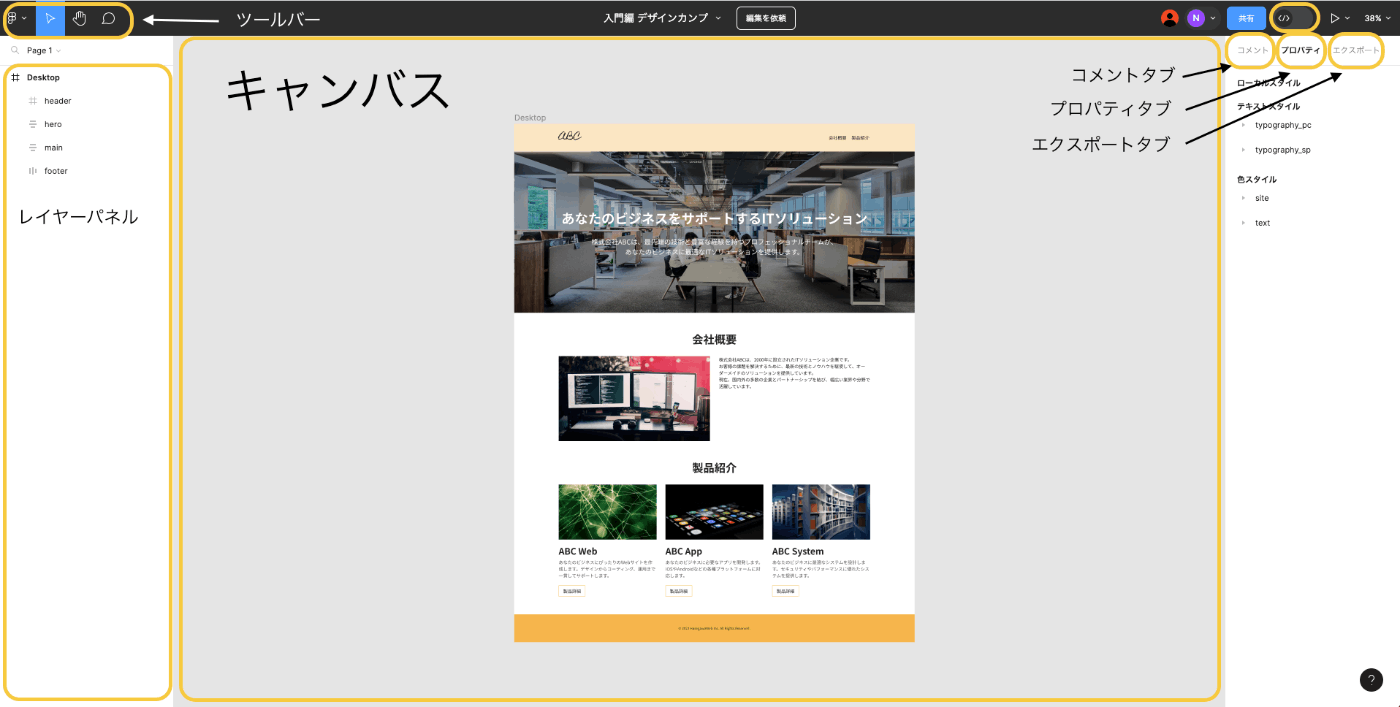Viewport: 1400px width, 707px height.
Task: Click the main layer auto-layout icon
Action: (x=33, y=148)
